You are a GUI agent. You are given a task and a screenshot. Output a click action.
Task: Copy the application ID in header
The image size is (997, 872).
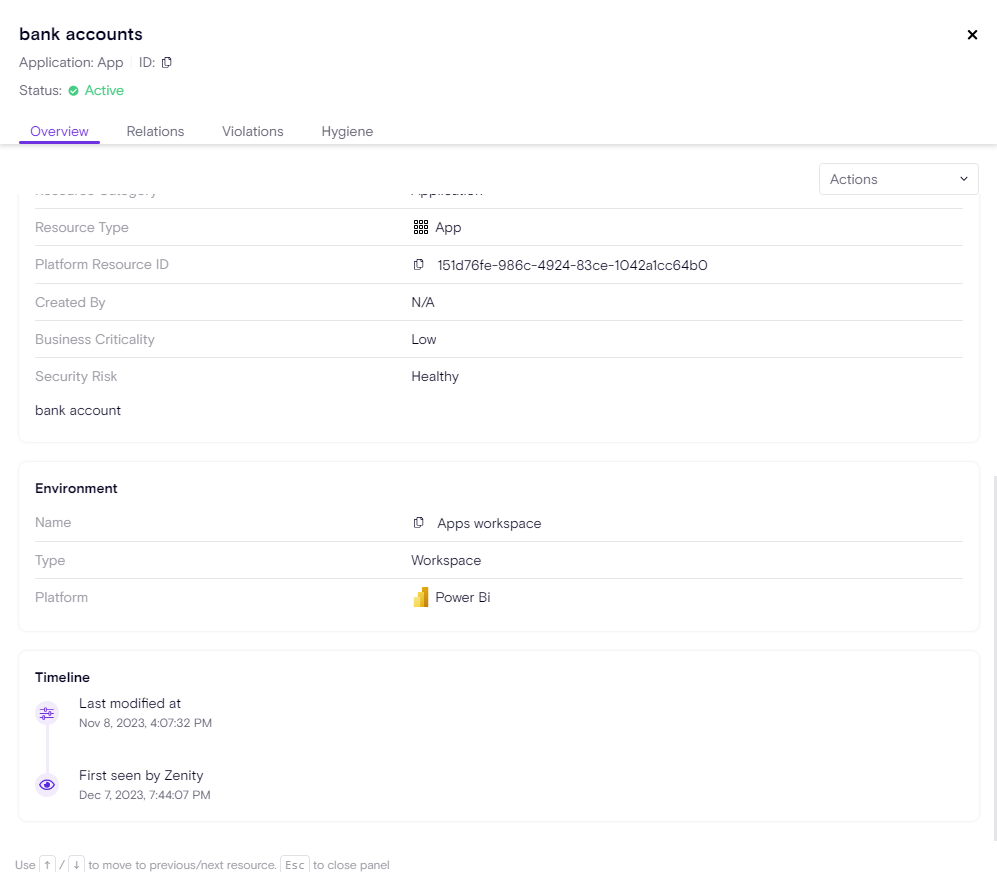point(167,63)
